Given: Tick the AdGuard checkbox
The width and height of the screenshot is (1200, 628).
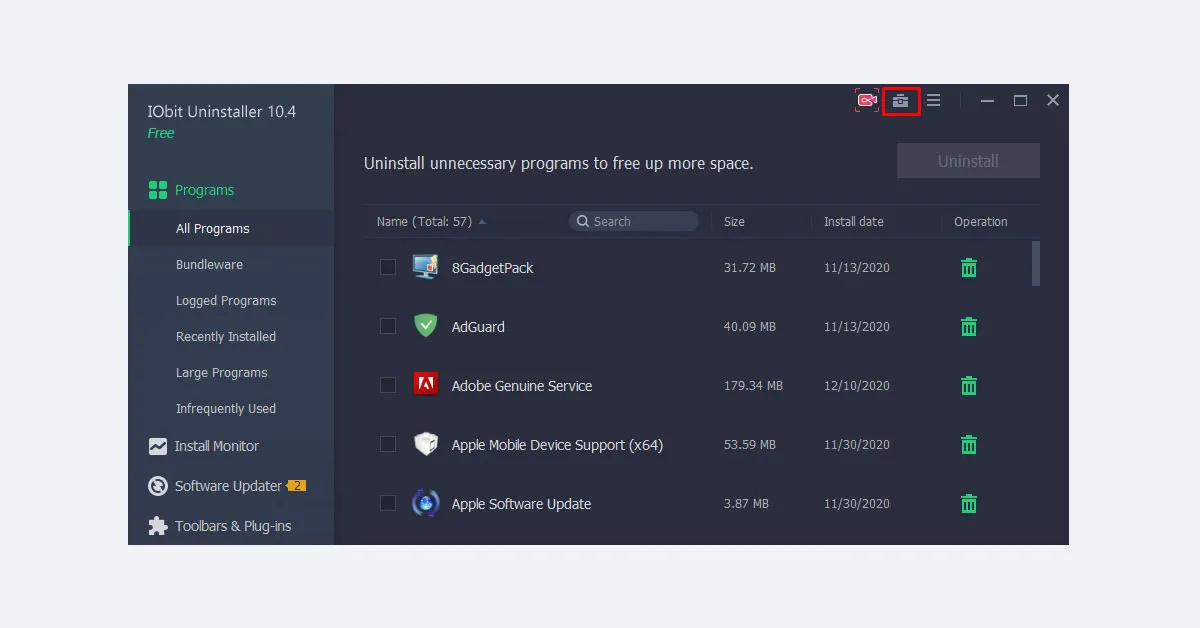Looking at the screenshot, I should (x=388, y=326).
